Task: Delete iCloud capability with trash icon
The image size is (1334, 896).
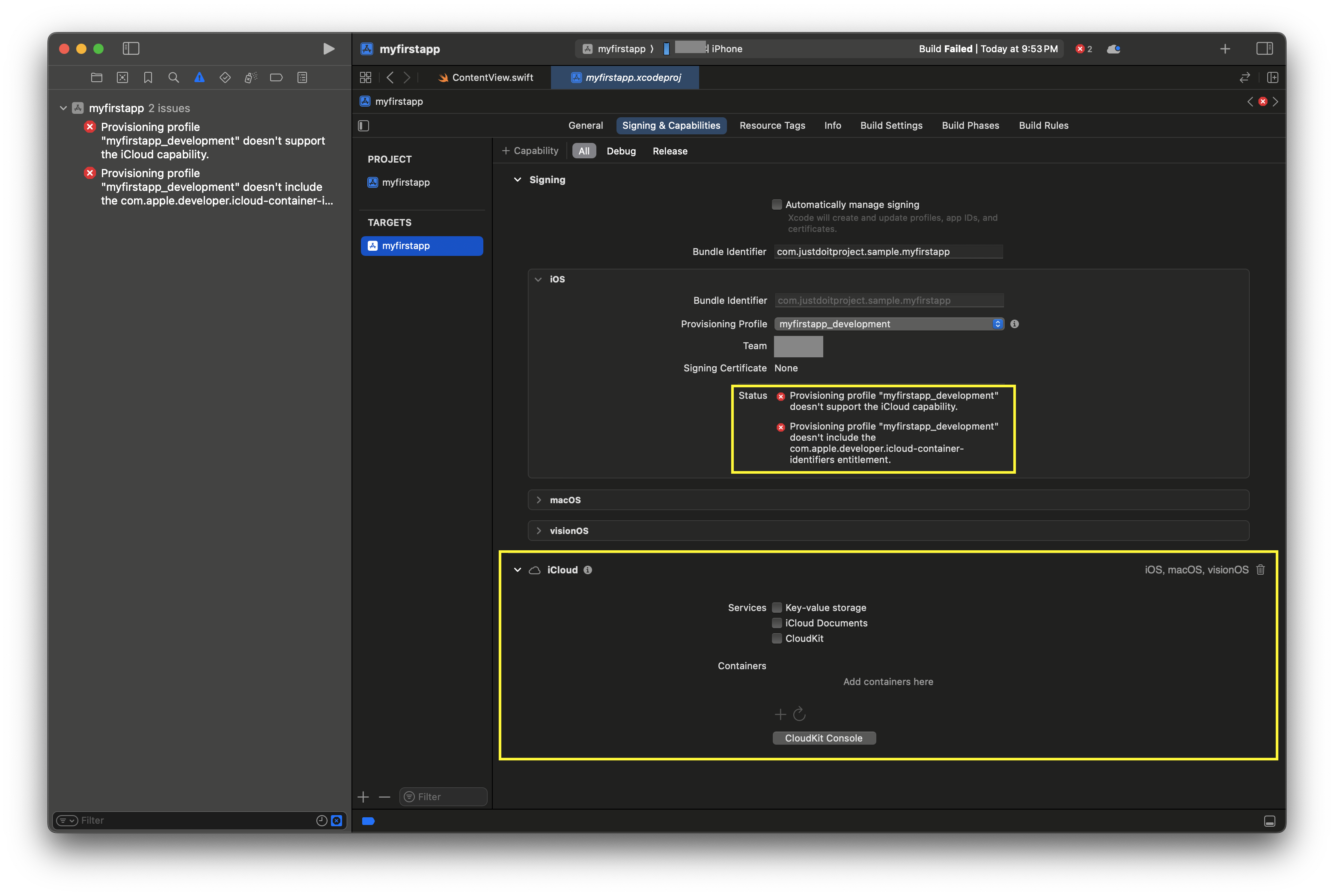Action: 1260,569
